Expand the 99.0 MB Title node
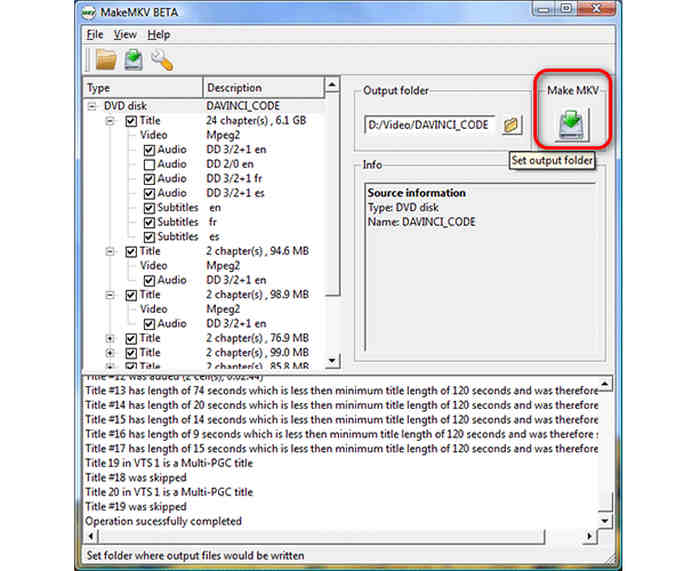The width and height of the screenshot is (700, 571). (x=110, y=353)
